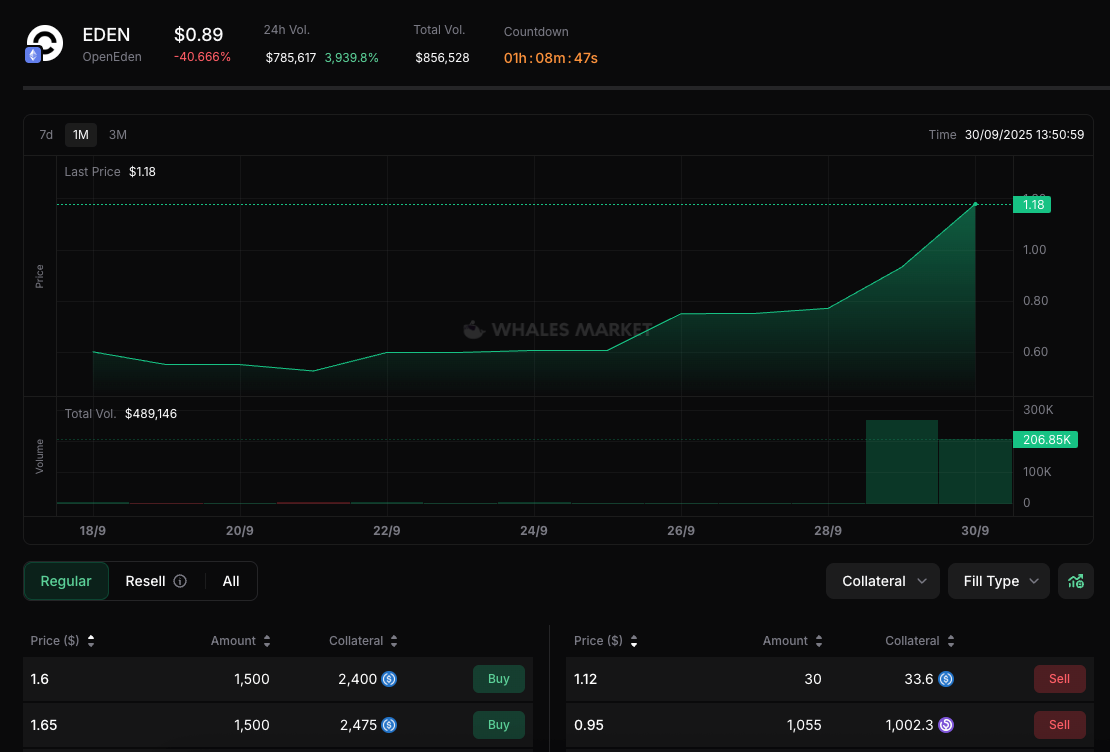Screen dimensions: 1110x752
Task: Expand the Fill Type dropdown
Action: (x=999, y=581)
